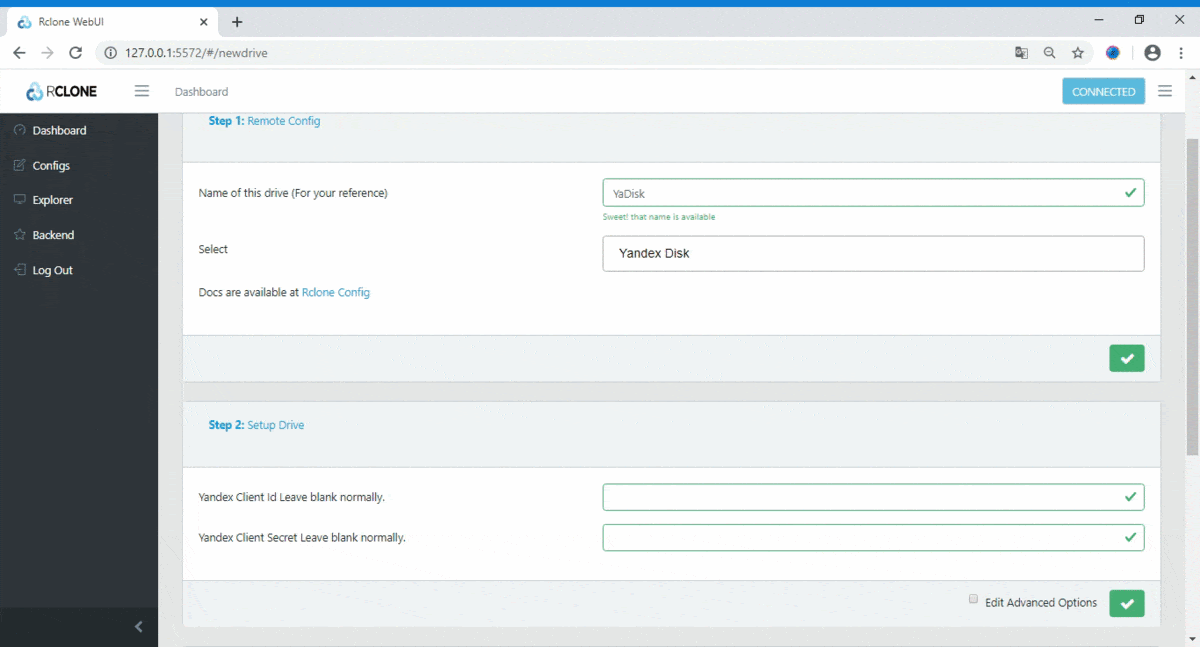Click the Step 1: Remote Config heading
The height and width of the screenshot is (647, 1200).
click(x=264, y=121)
